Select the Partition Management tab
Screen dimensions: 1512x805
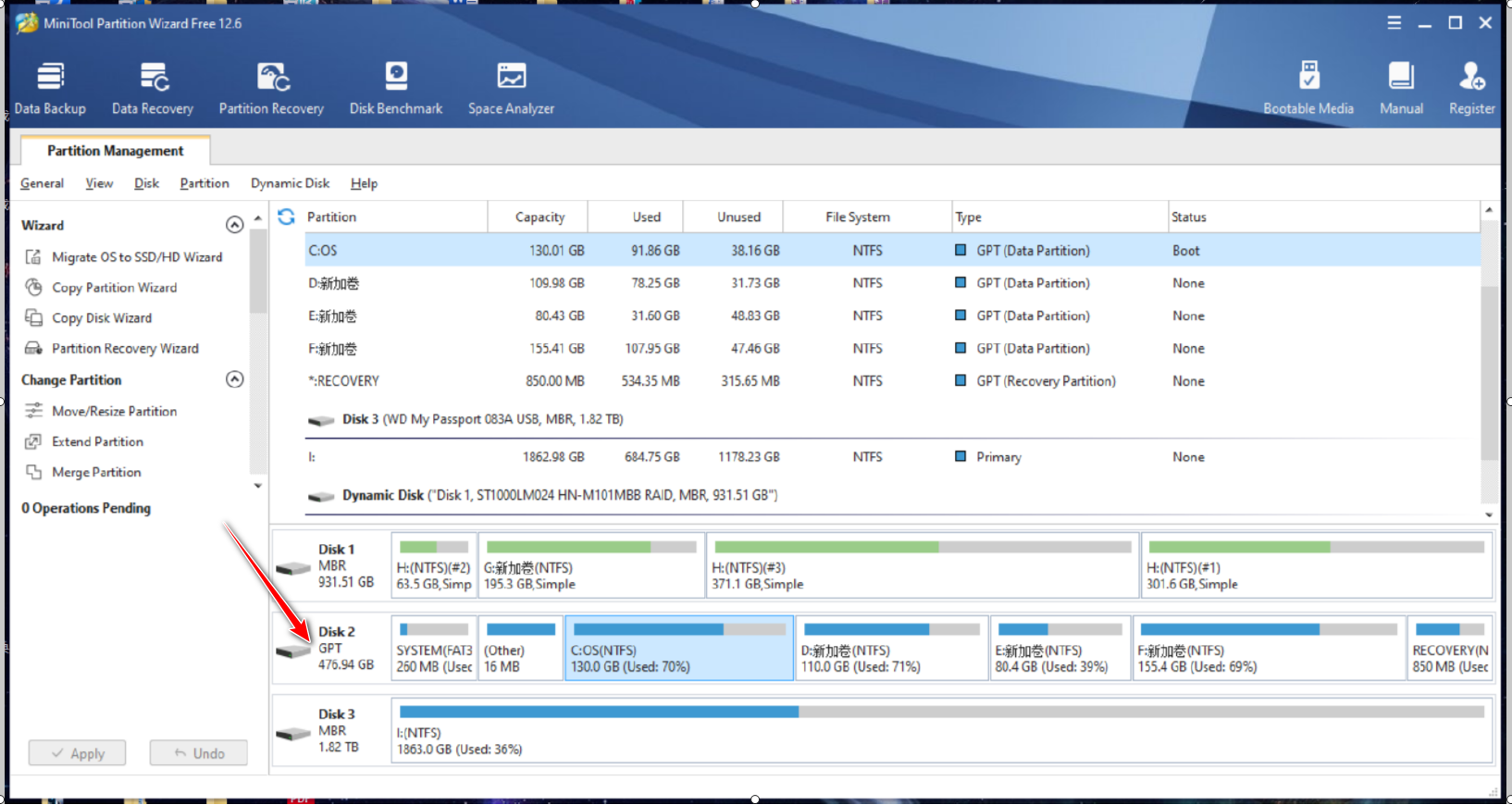point(116,151)
